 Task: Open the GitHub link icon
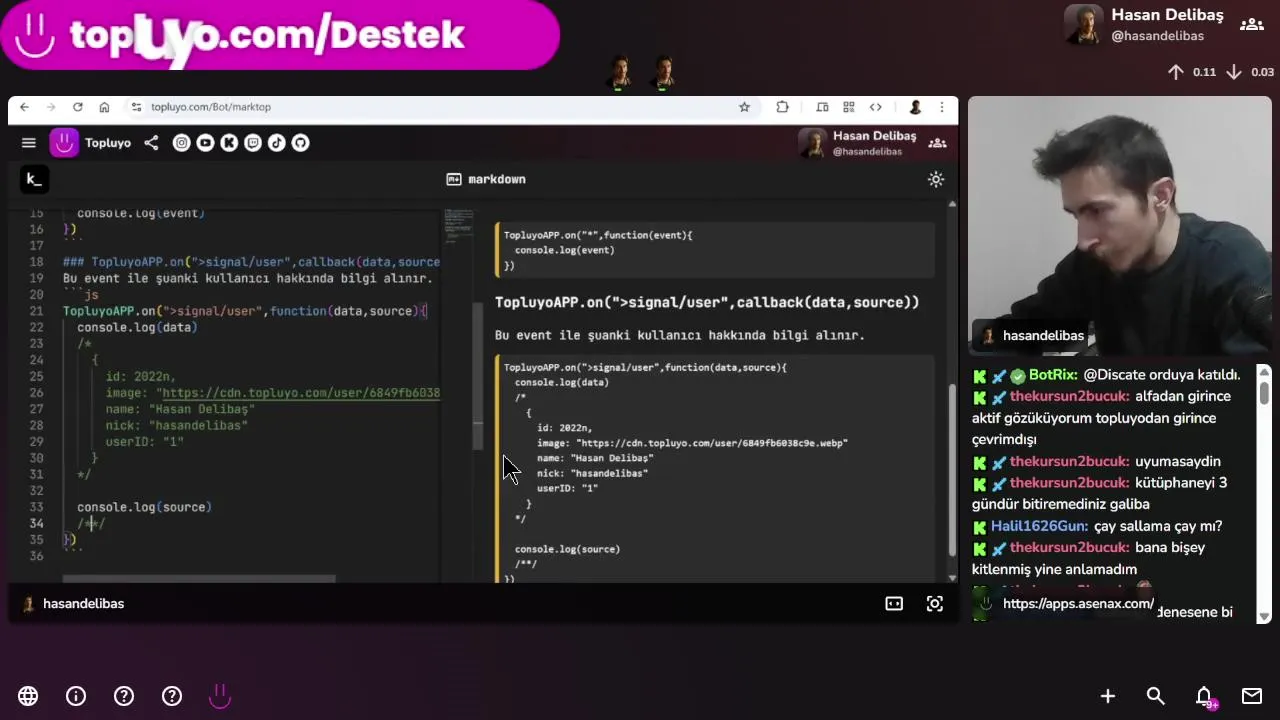(x=300, y=143)
